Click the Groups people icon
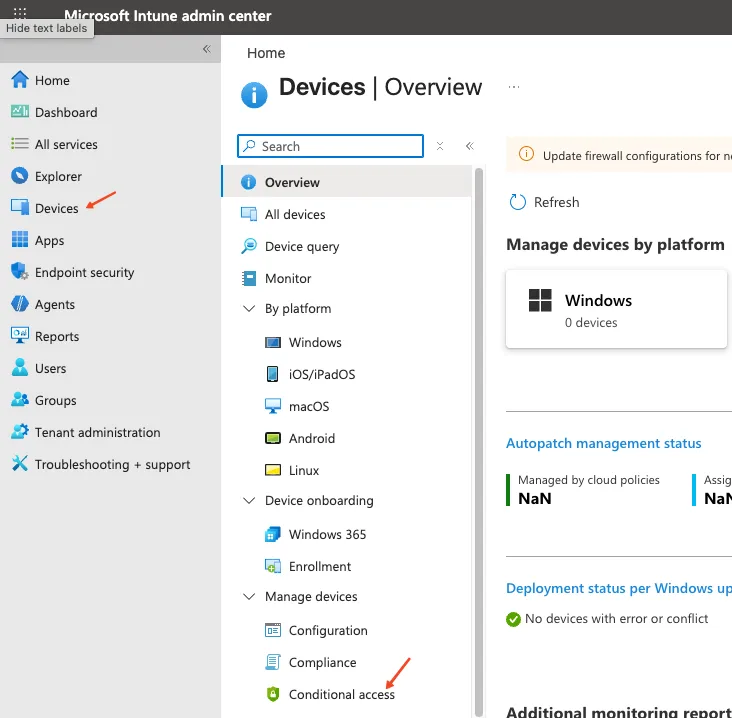The height and width of the screenshot is (718, 732). (x=20, y=400)
